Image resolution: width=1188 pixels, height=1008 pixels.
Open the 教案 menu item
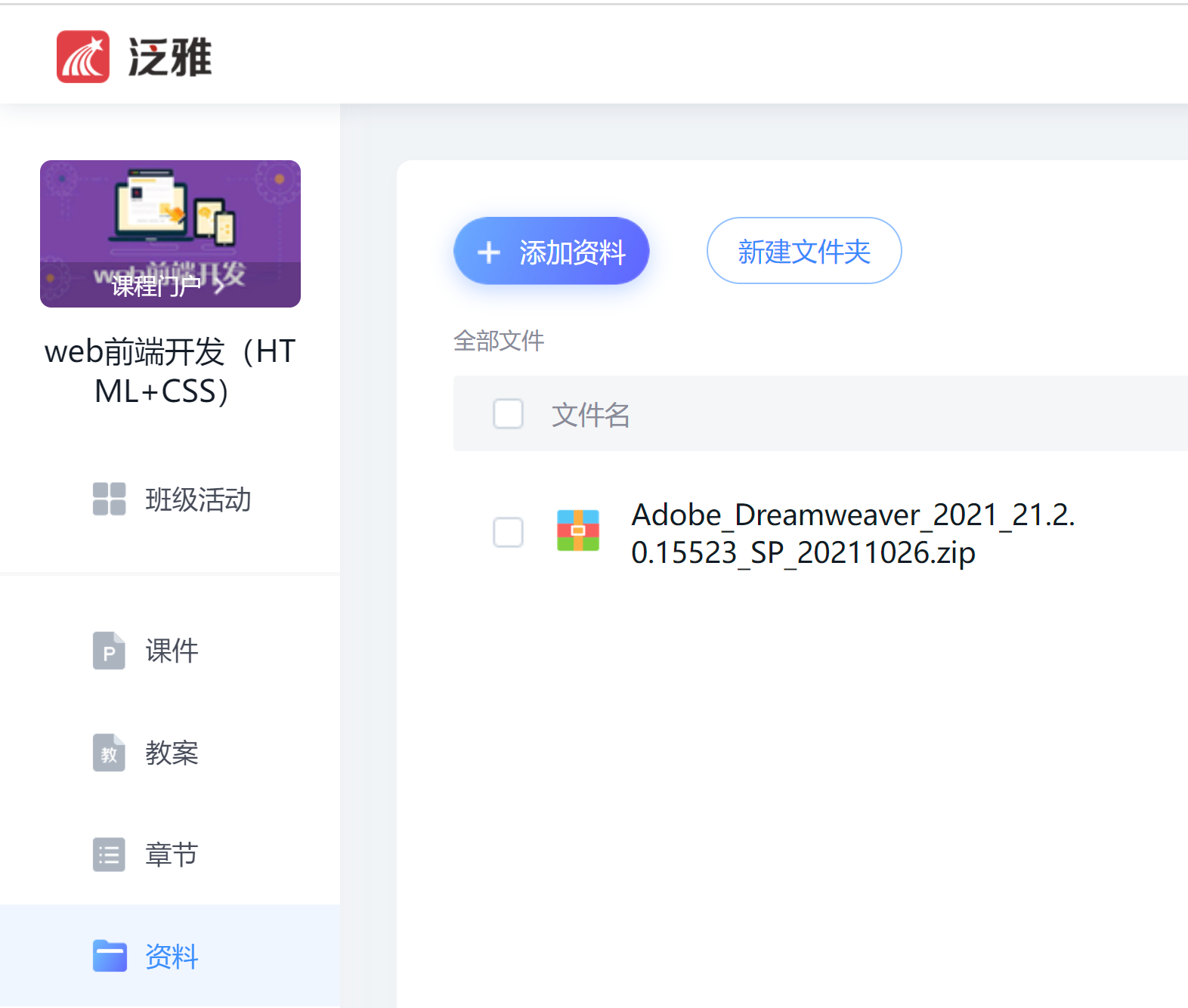(x=172, y=753)
